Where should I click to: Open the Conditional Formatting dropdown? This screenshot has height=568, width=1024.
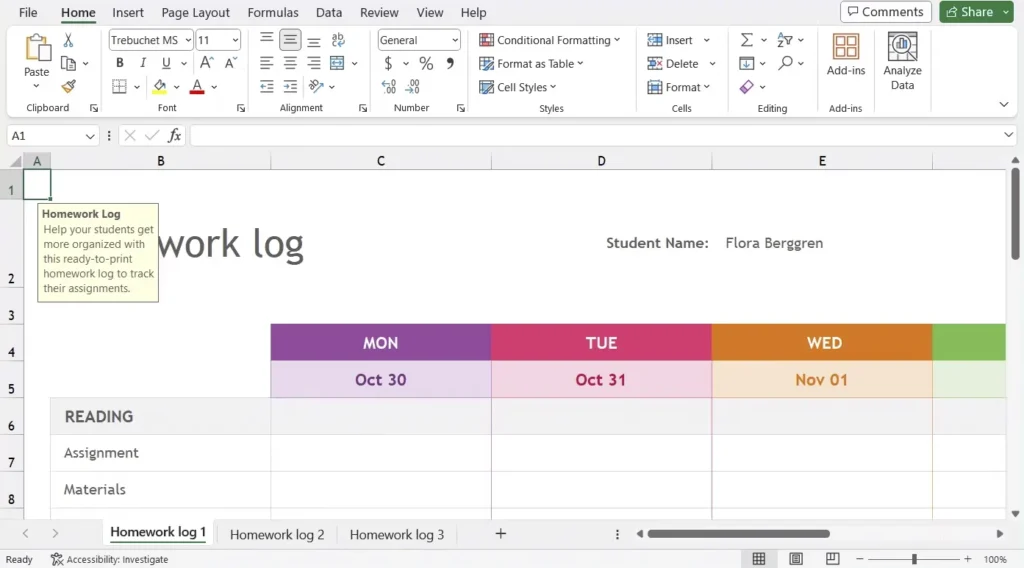click(x=549, y=40)
